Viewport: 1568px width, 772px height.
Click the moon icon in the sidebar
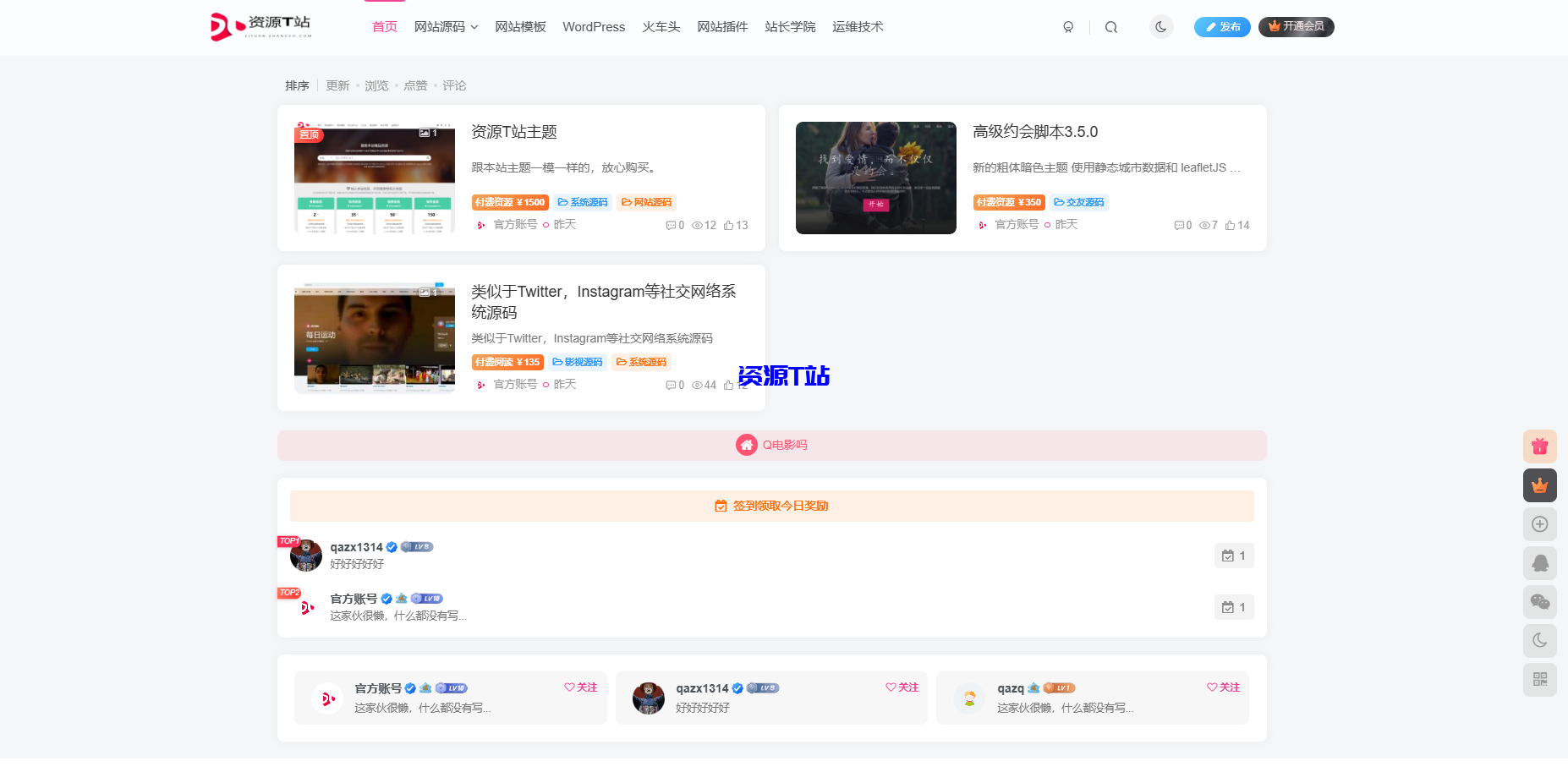coord(1541,640)
